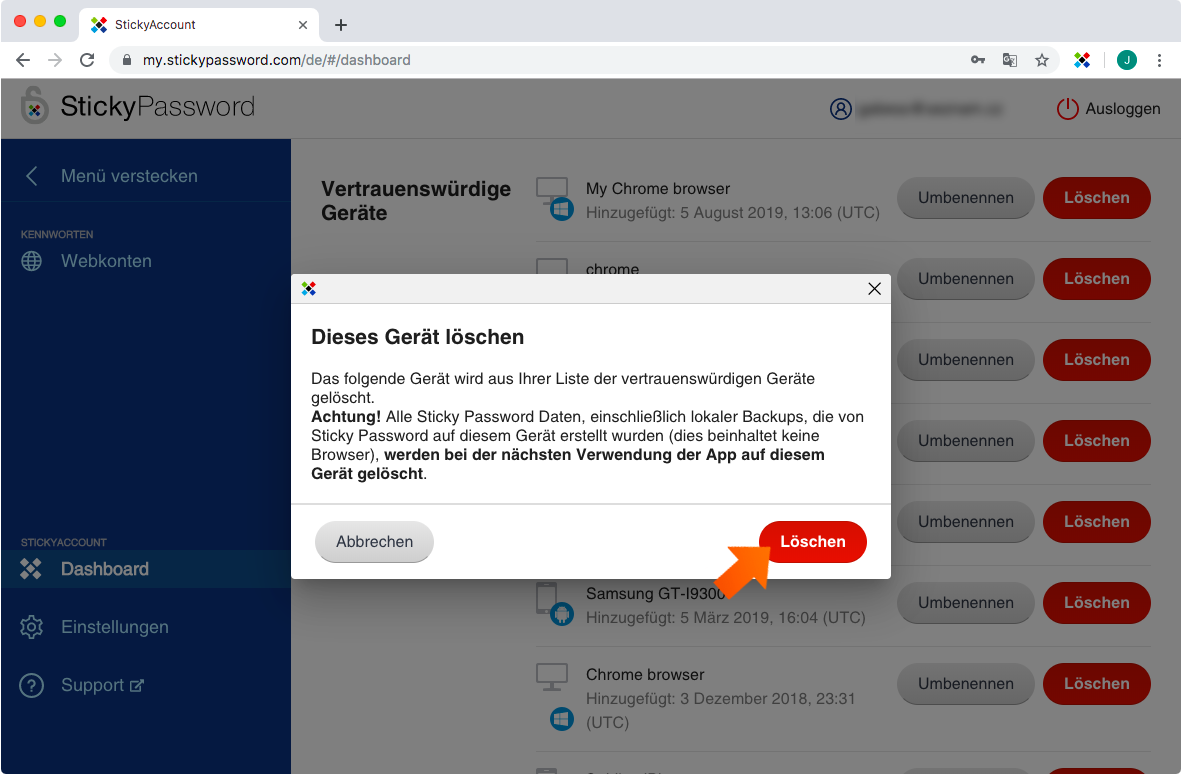
Task: Click the StickyPassword logo in header
Action: 138,106
